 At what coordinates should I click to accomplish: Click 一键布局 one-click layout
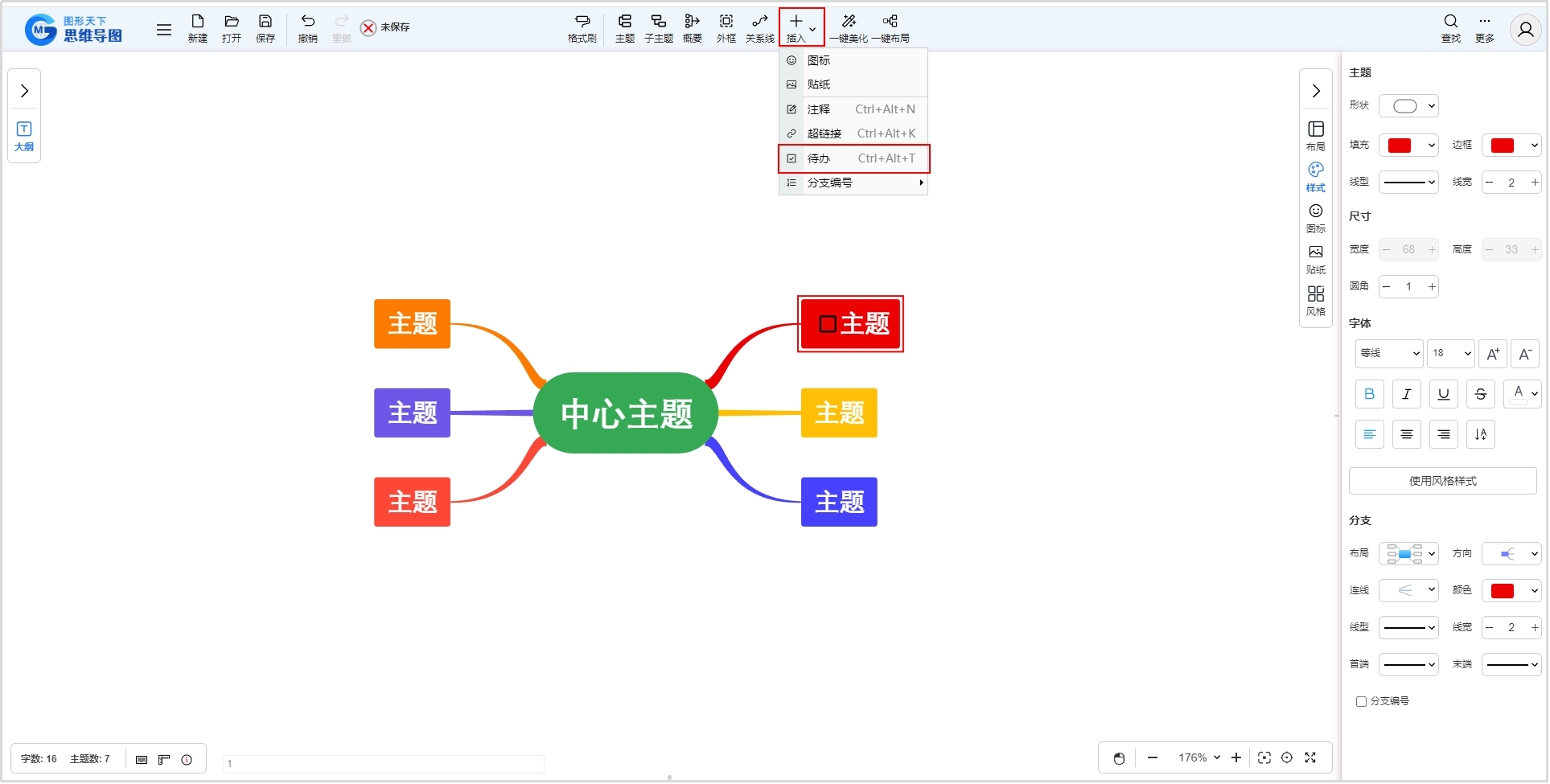click(890, 28)
